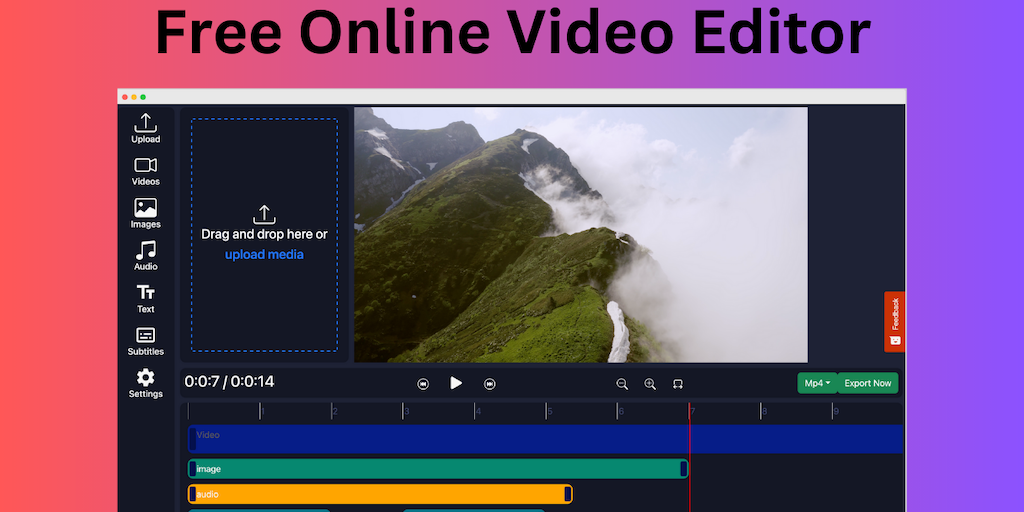The height and width of the screenshot is (512, 1024).
Task: Click timeline ruler at mark 5
Action: pyautogui.click(x=547, y=411)
